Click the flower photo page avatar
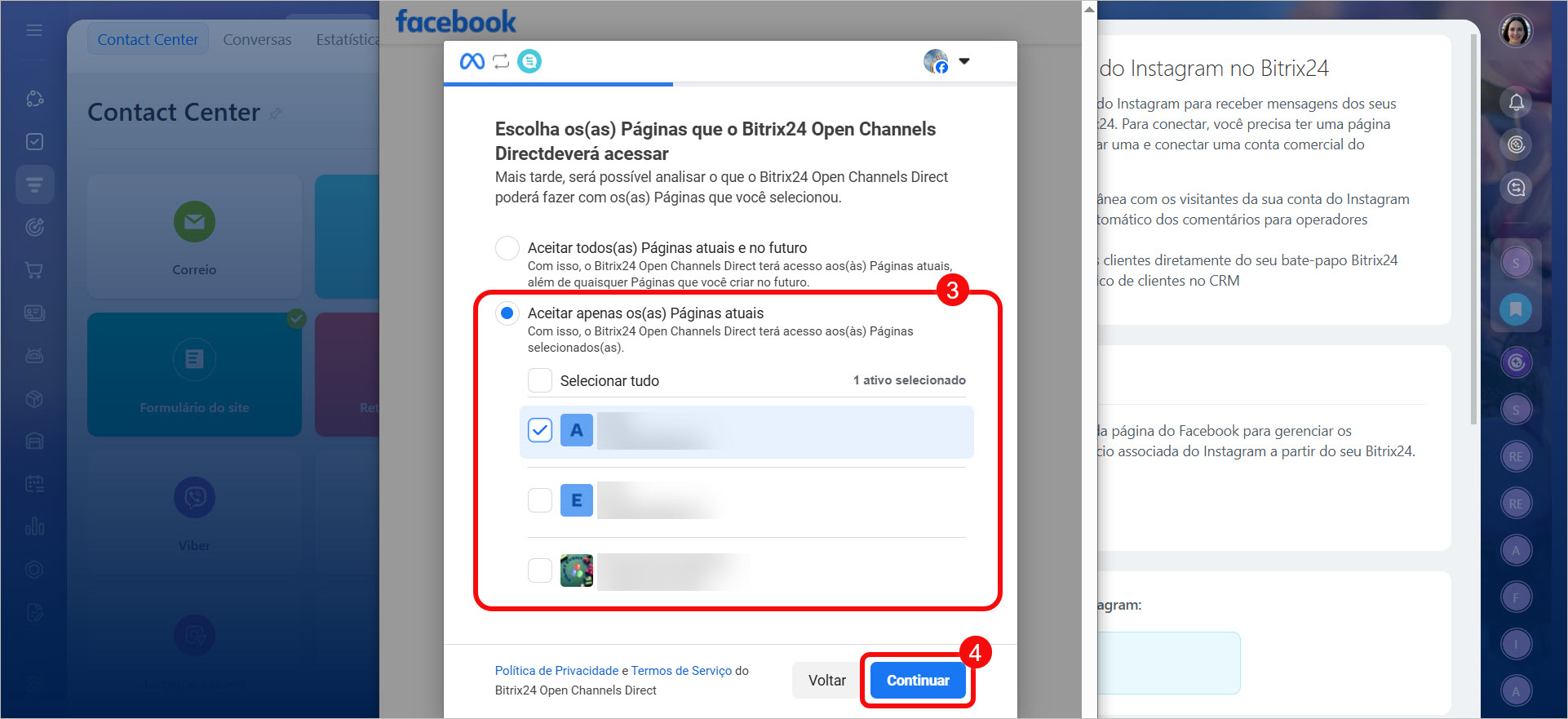The width and height of the screenshot is (1568, 719). 577,570
